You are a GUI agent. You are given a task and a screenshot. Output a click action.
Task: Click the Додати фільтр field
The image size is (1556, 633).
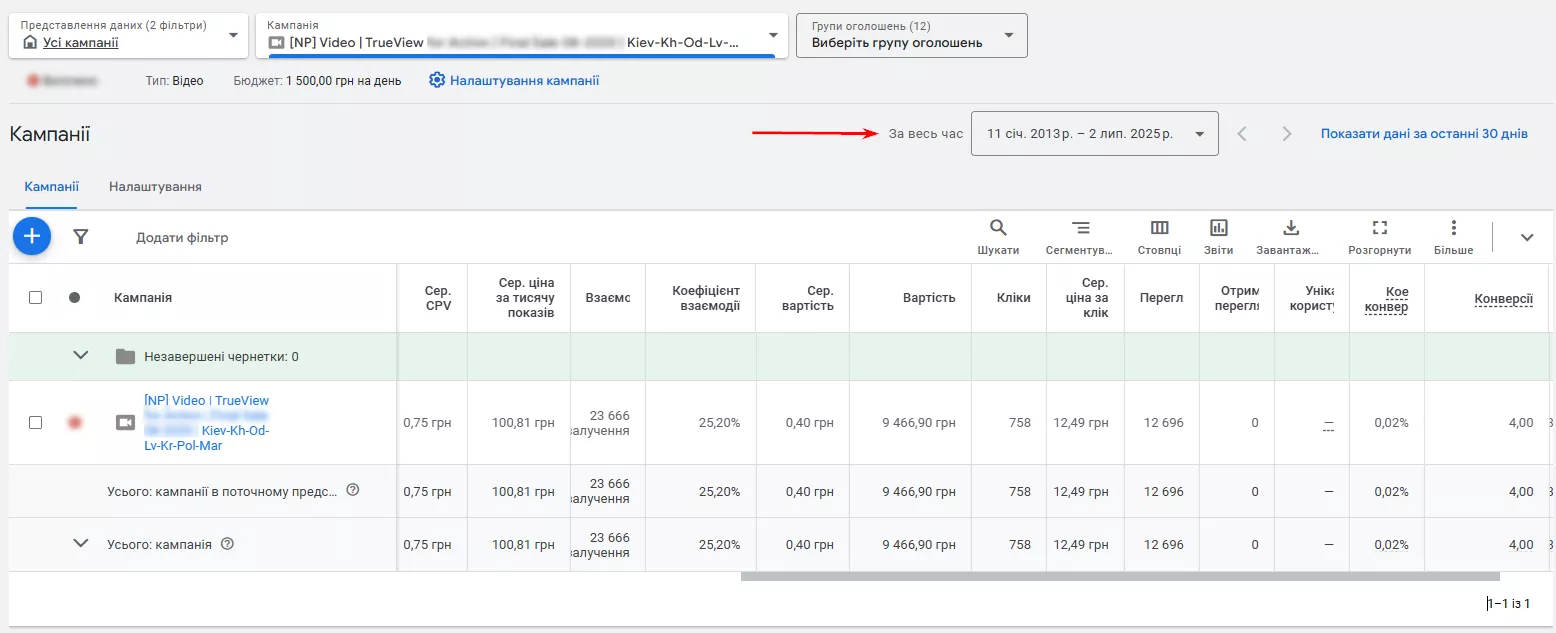(182, 237)
